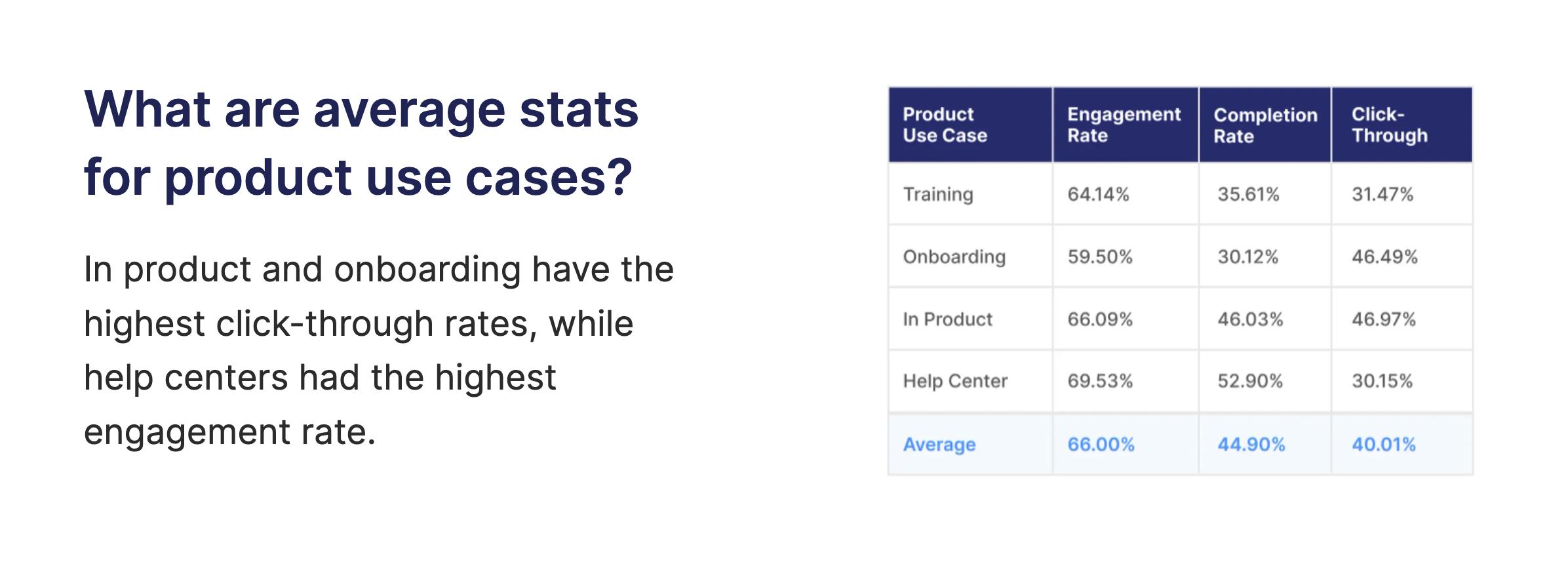Click the Training row label
1568x568 pixels.
pos(938,194)
